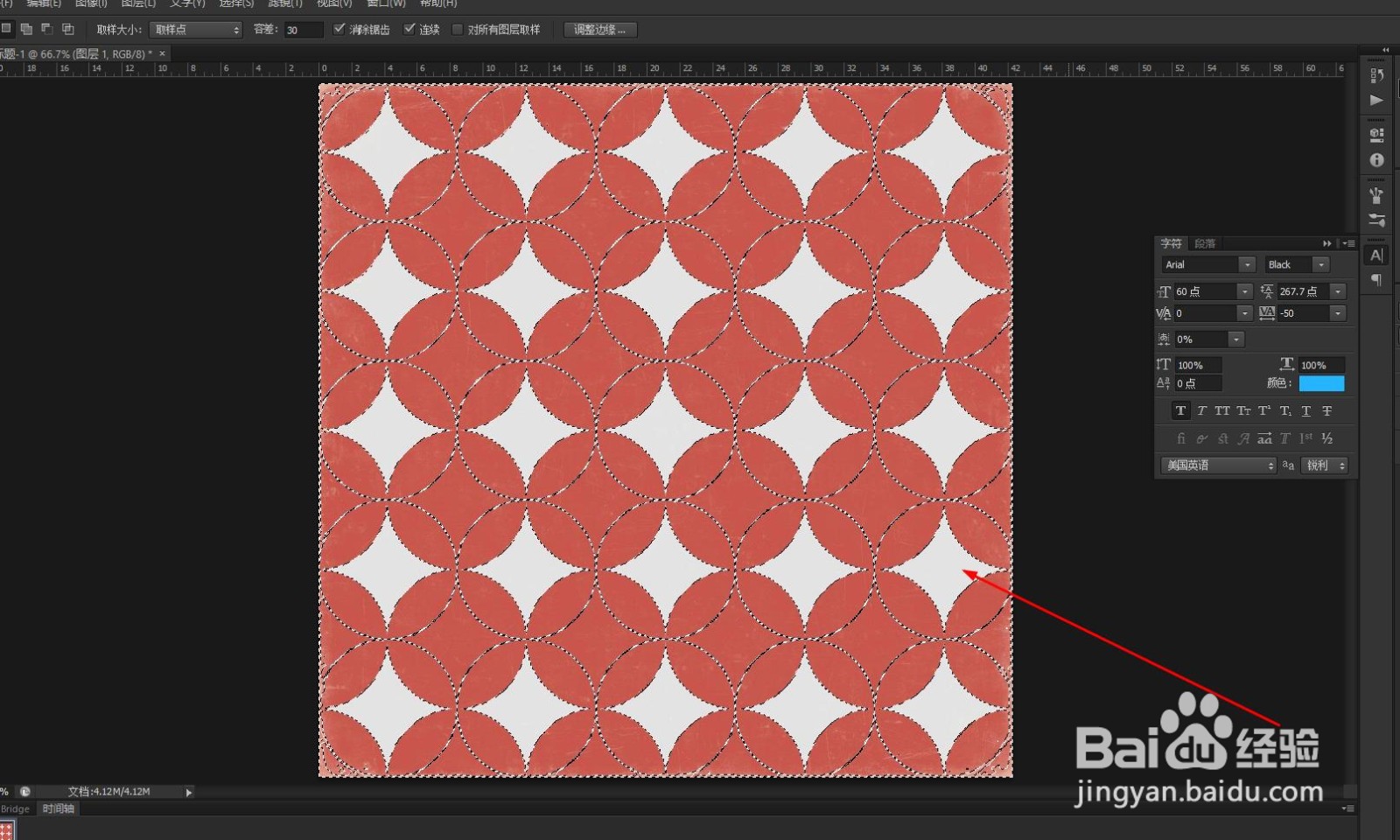The image size is (1400, 840).
Task: Select the Subtract from selection mode icon
Action: point(47,29)
